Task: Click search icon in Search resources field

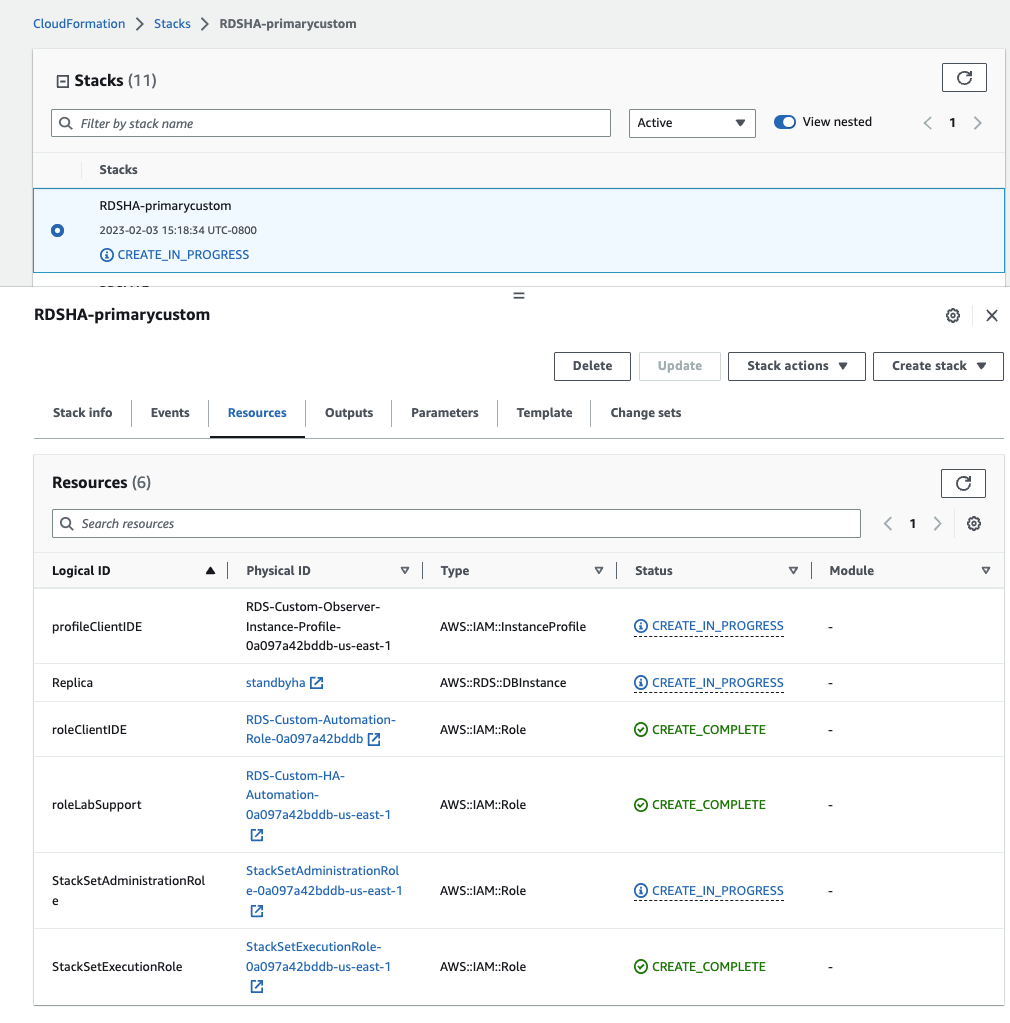Action: [x=67, y=523]
